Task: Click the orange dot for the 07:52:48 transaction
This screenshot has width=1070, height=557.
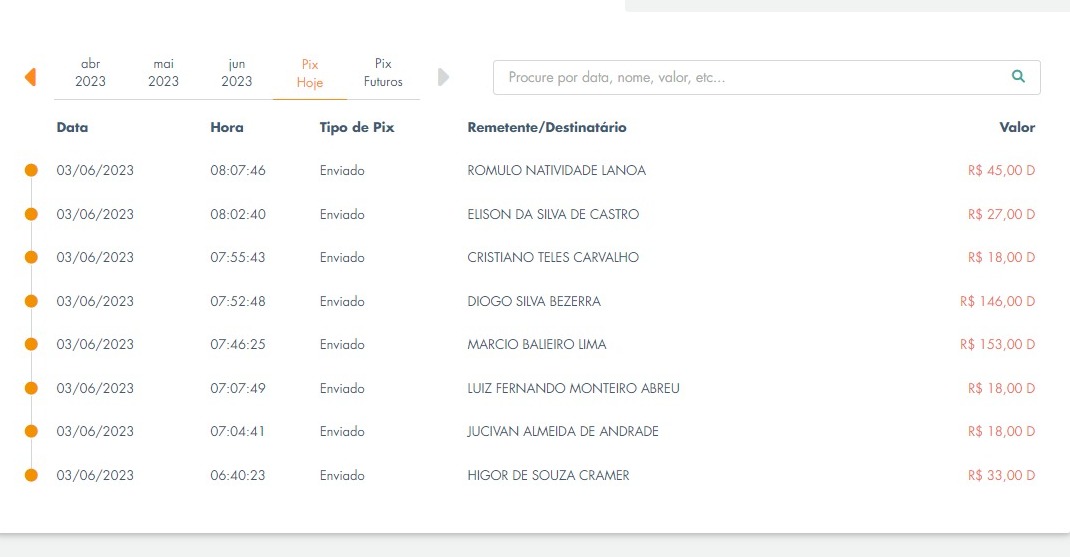Action: [x=31, y=301]
